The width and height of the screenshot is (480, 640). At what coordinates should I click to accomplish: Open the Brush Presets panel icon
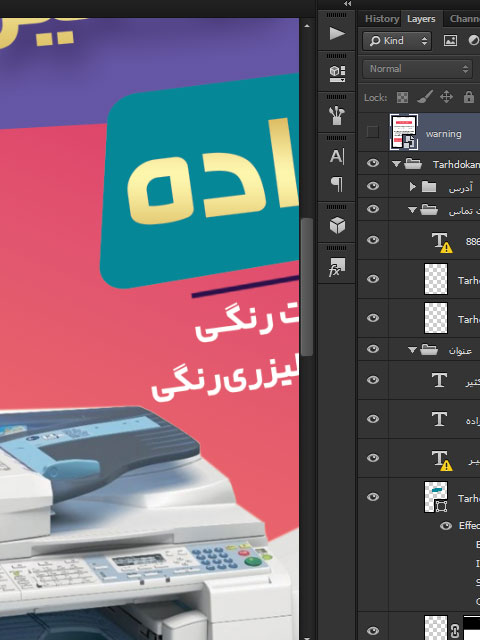337,116
